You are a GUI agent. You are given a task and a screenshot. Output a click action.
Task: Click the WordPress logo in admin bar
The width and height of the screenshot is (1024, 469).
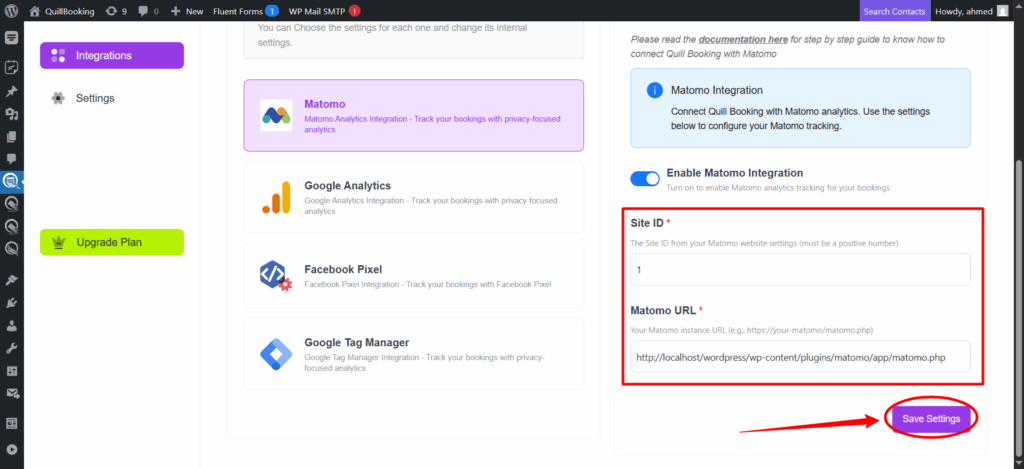click(x=11, y=11)
